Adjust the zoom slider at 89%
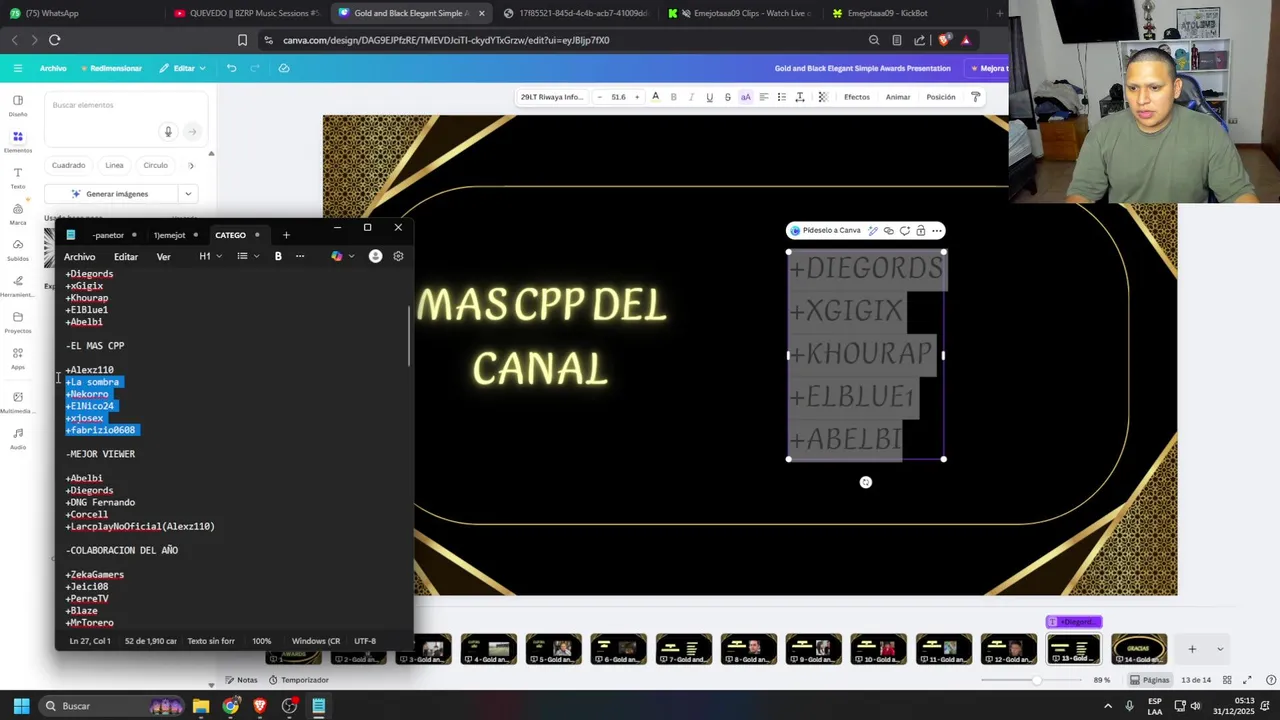Viewport: 1280px width, 720px height. pos(1037,680)
